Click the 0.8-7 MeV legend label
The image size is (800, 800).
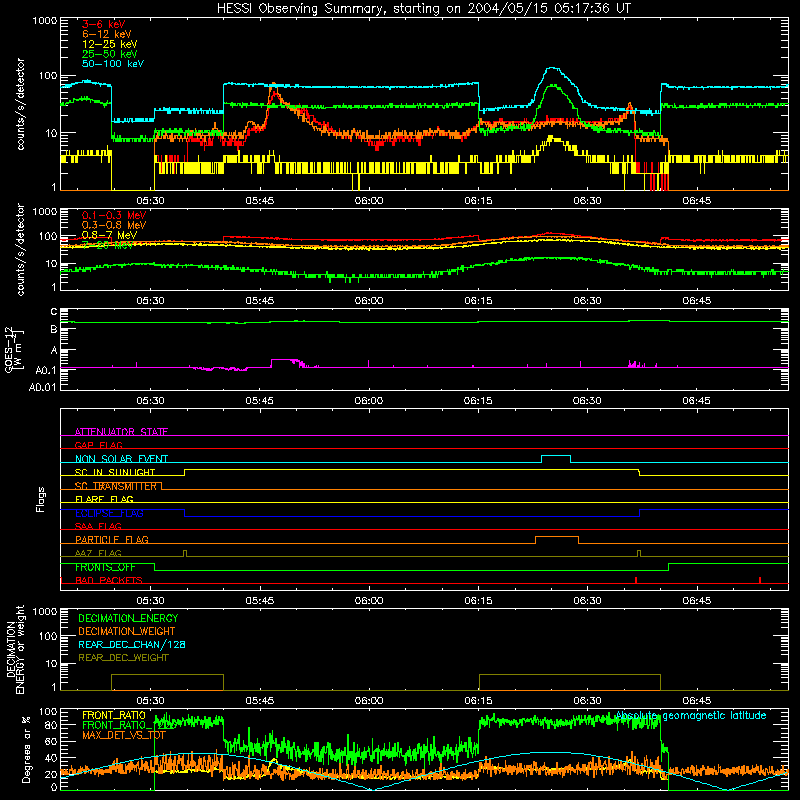[x=109, y=235]
